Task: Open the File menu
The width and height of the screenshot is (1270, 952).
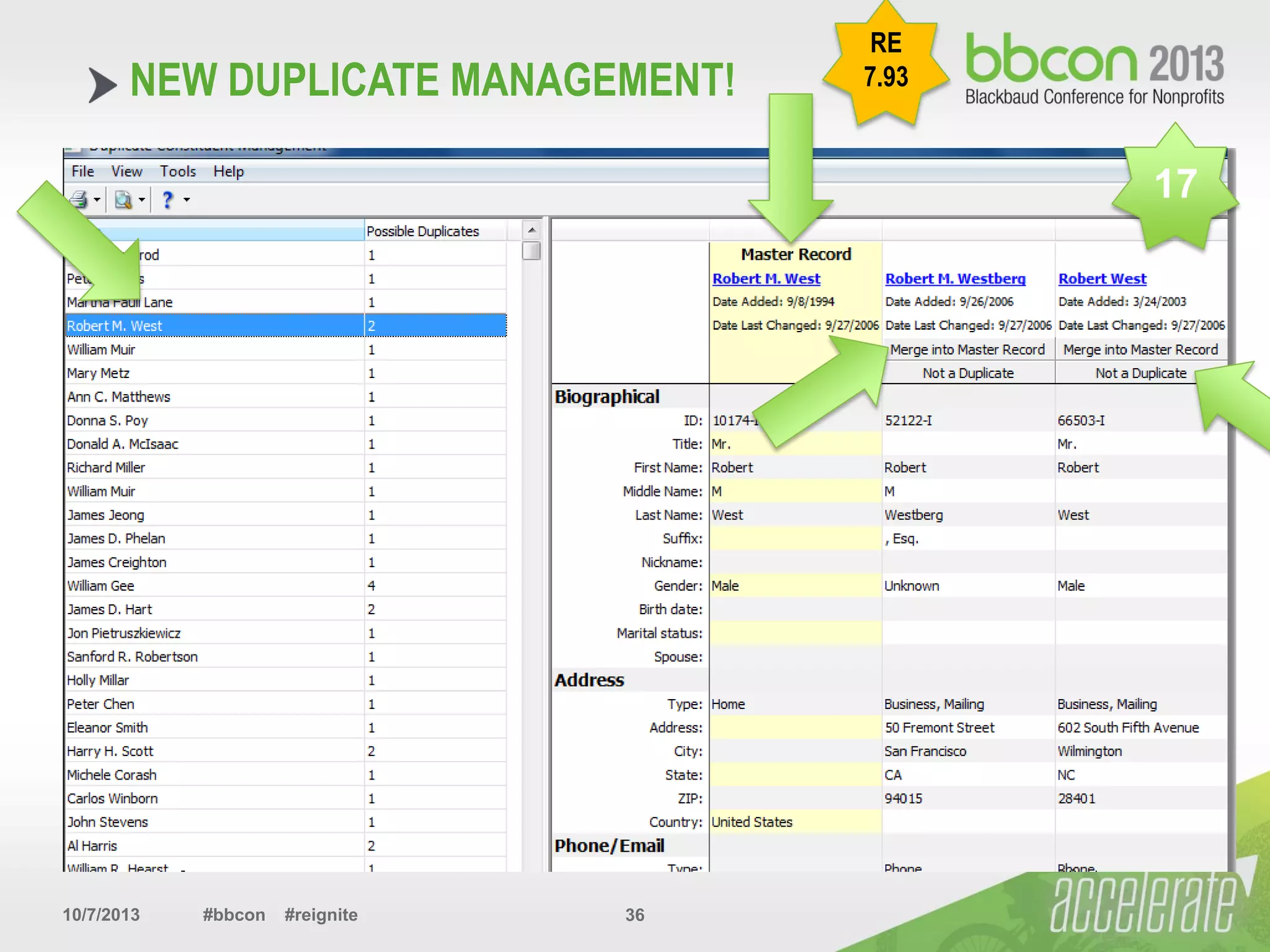Action: 82,172
